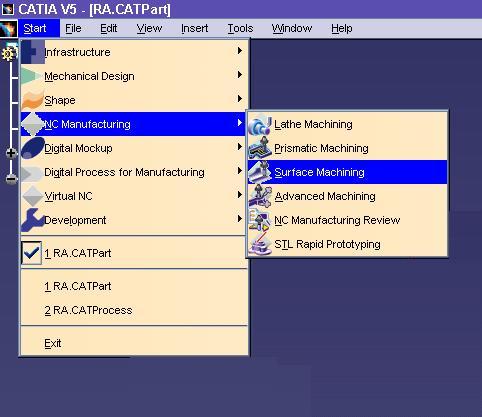Viewport: 482px width, 417px height.
Task: Click the Digital Mockup ellipse icon
Action: [x=32, y=148]
